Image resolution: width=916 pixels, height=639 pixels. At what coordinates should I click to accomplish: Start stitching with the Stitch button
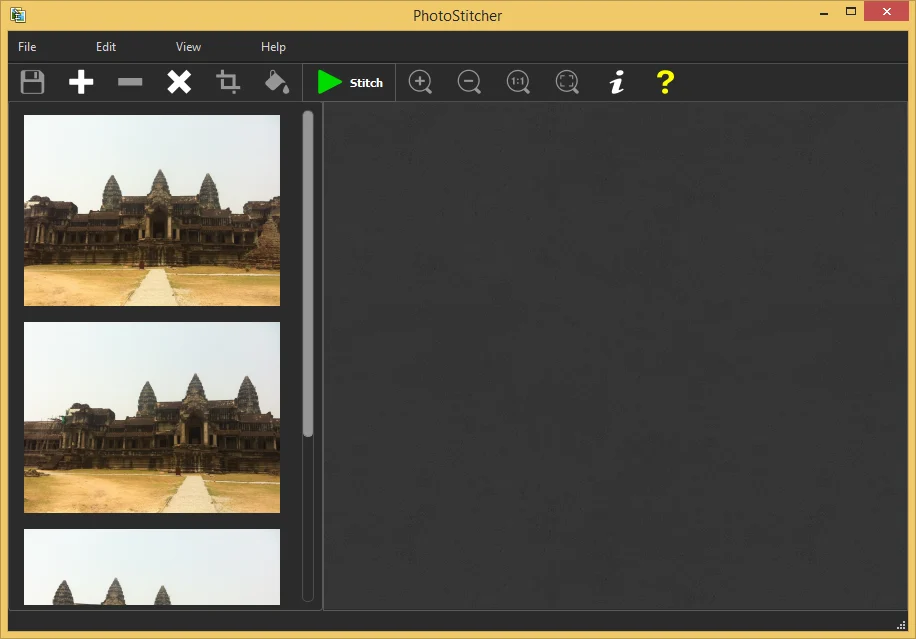pos(349,82)
